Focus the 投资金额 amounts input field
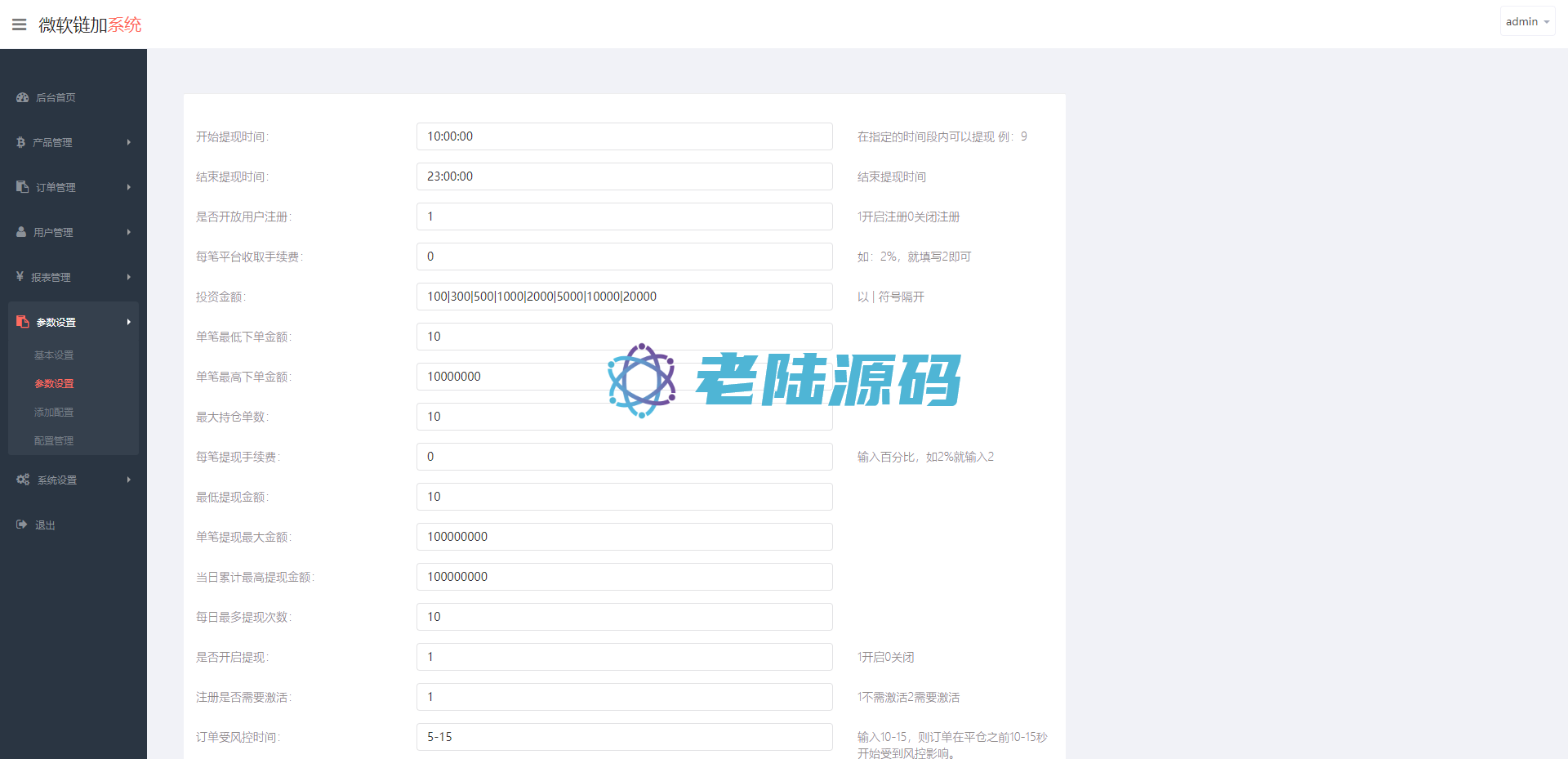This screenshot has width=1568, height=759. 624,297
